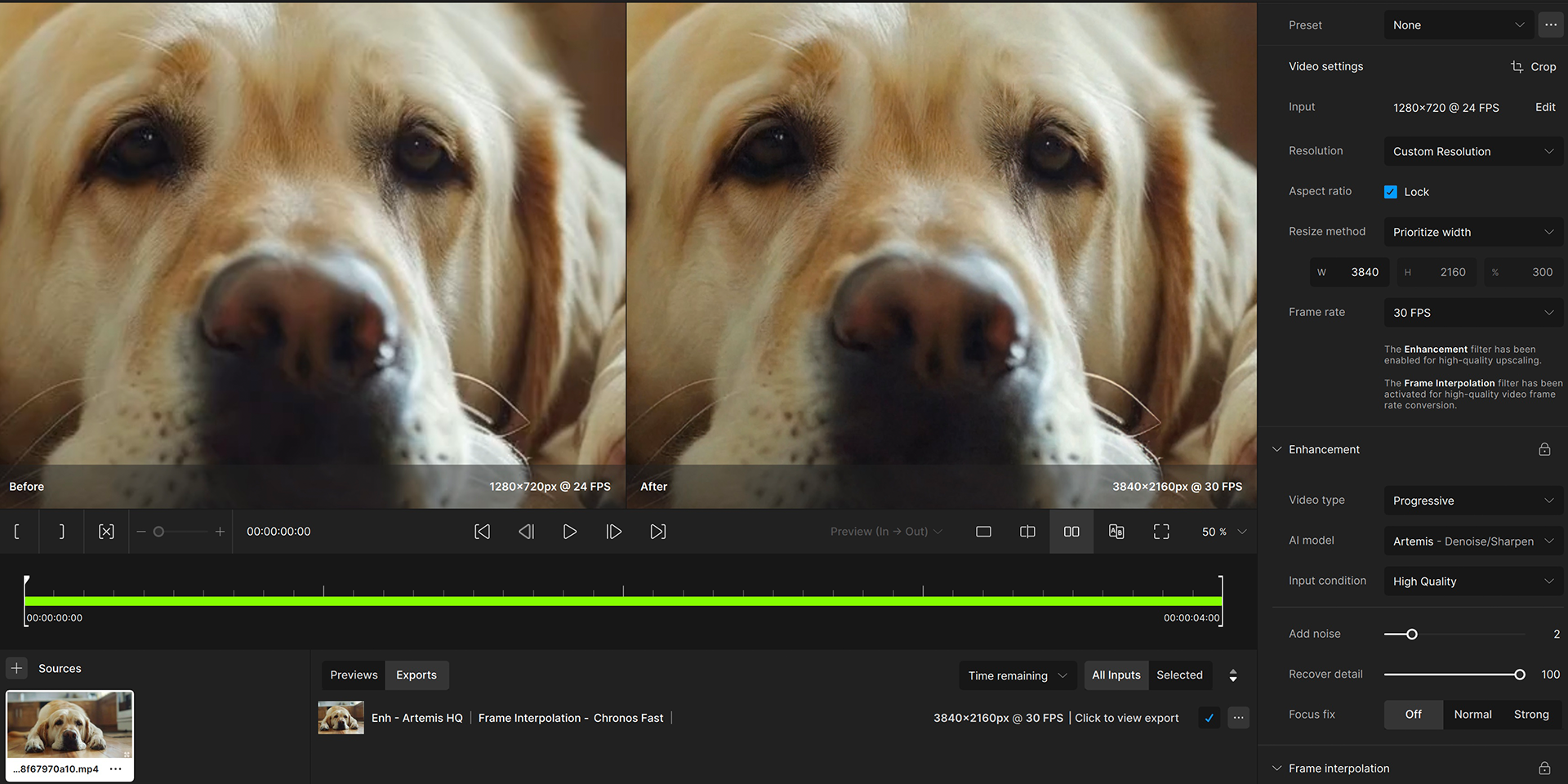
Task: Click Edit next to input resolution
Action: pyautogui.click(x=1544, y=108)
